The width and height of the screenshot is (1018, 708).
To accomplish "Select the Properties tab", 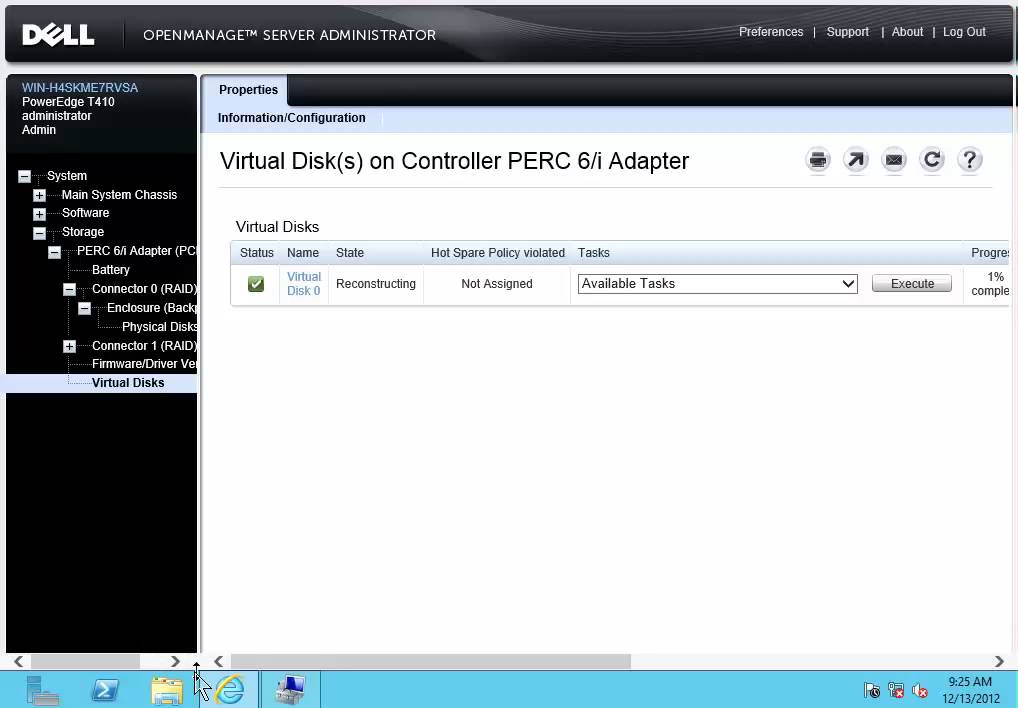I will pos(248,90).
